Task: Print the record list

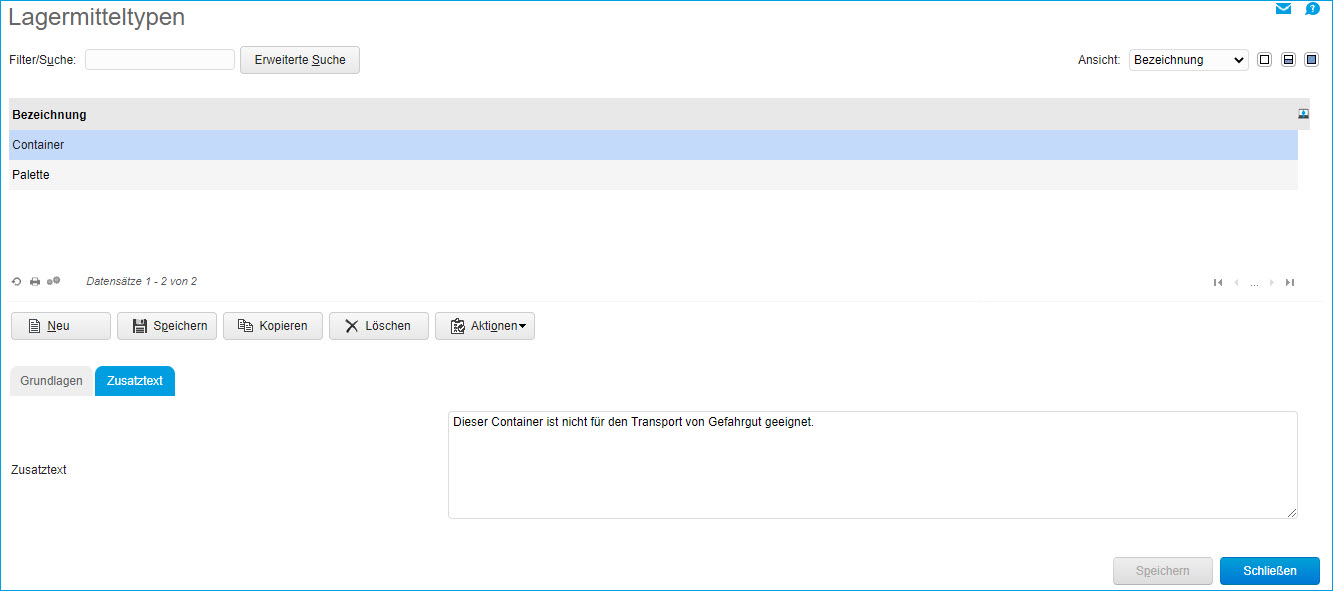Action: [x=35, y=282]
